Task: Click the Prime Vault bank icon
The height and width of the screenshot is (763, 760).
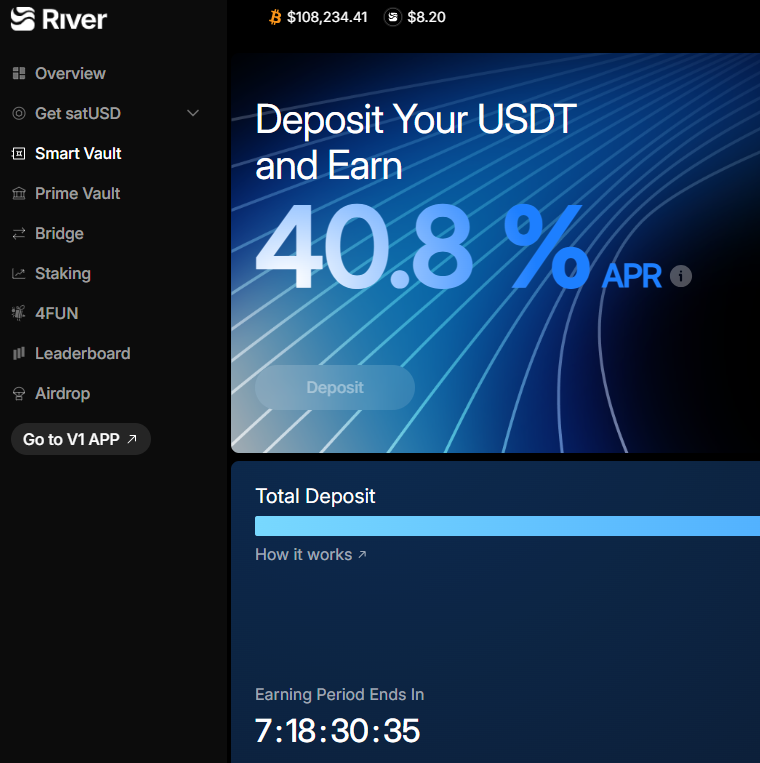Action: [x=19, y=194]
